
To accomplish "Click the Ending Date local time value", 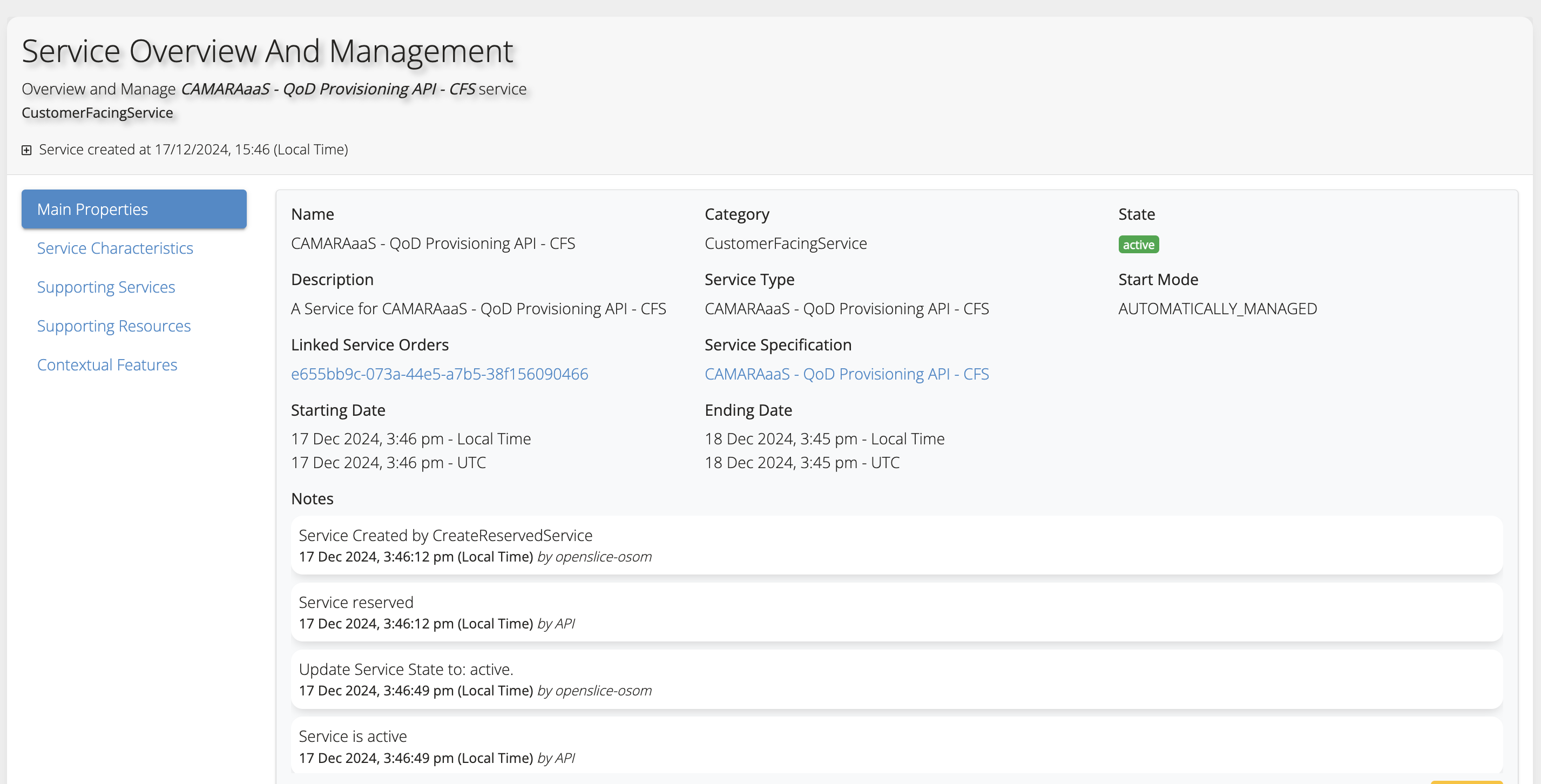I will click(x=824, y=439).
